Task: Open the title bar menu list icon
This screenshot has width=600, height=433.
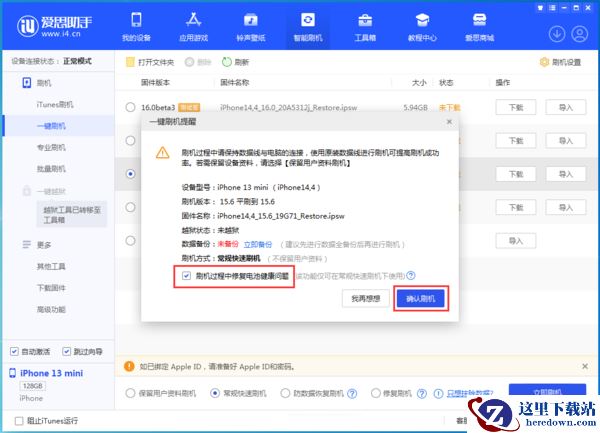Action: 552,8
